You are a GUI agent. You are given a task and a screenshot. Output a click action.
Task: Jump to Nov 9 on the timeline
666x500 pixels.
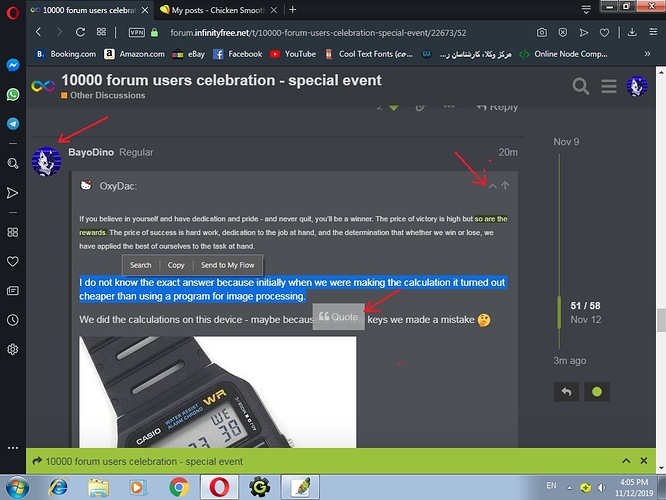[566, 142]
